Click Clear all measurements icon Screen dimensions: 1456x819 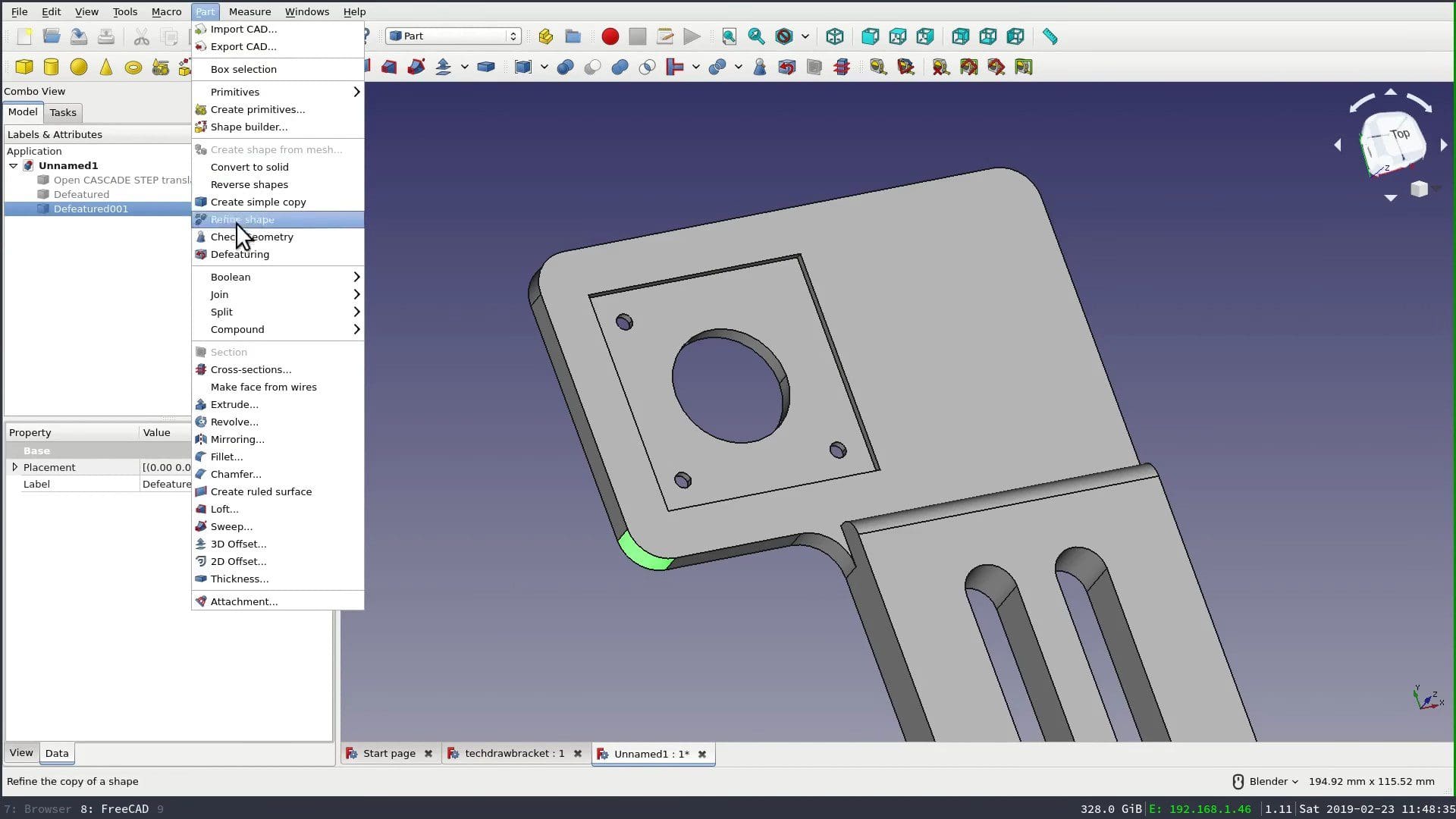tap(941, 67)
